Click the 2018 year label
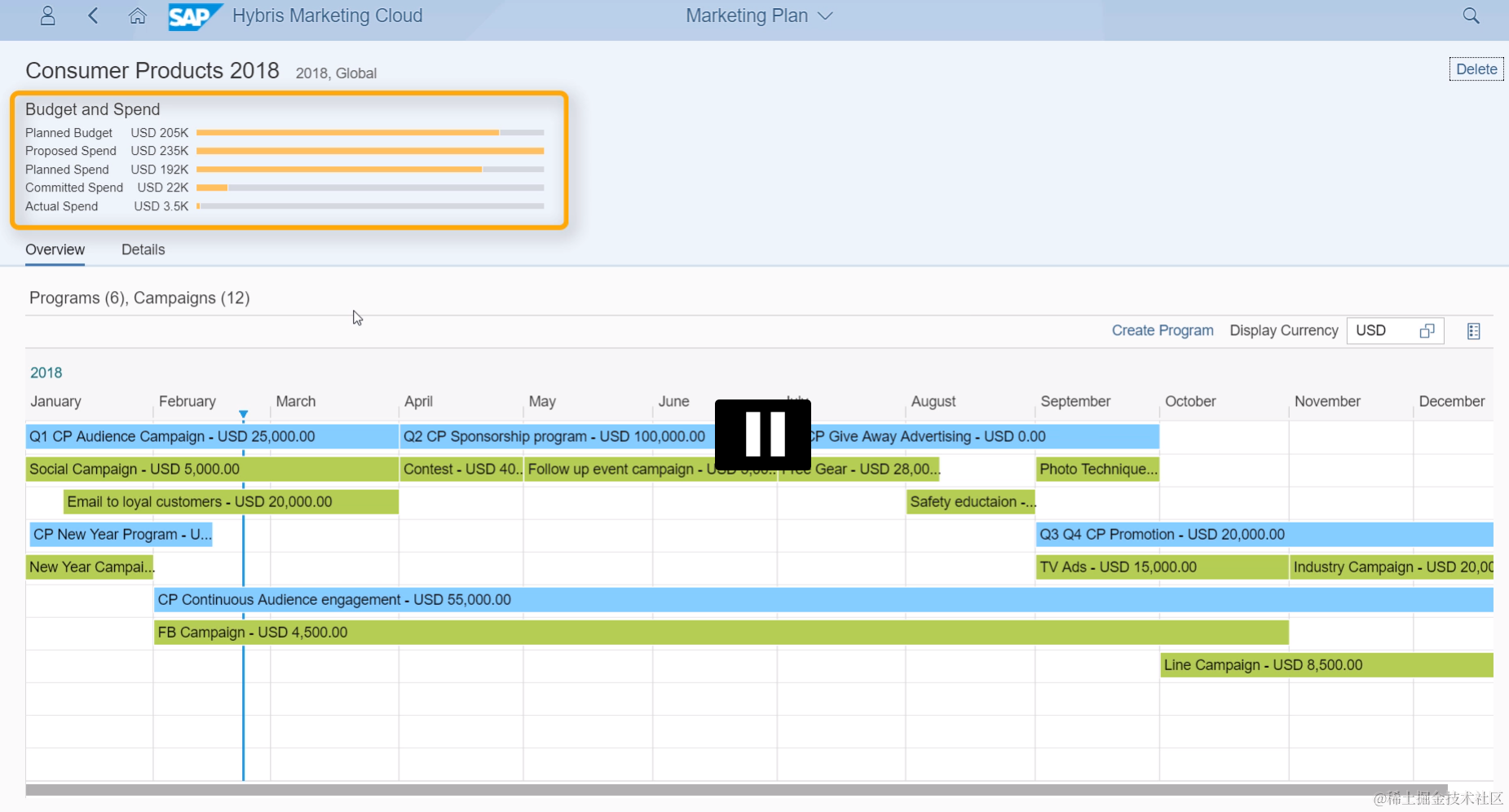 46,373
